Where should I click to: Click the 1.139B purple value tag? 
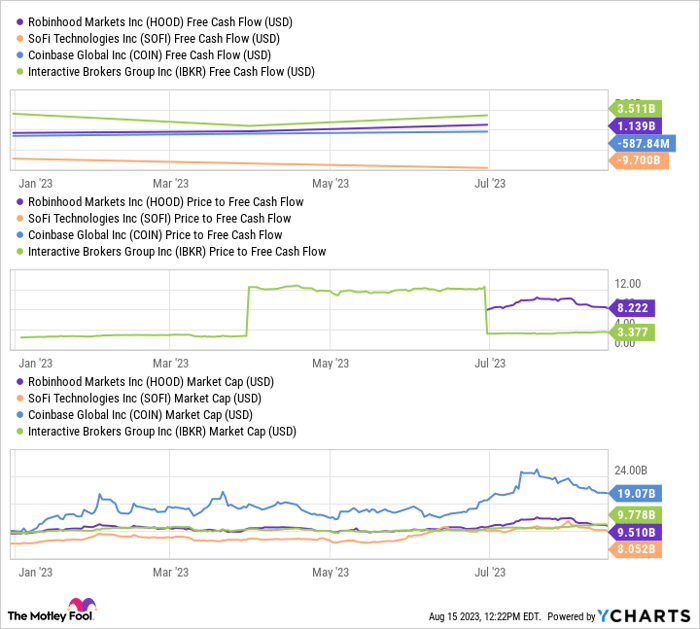[635, 126]
